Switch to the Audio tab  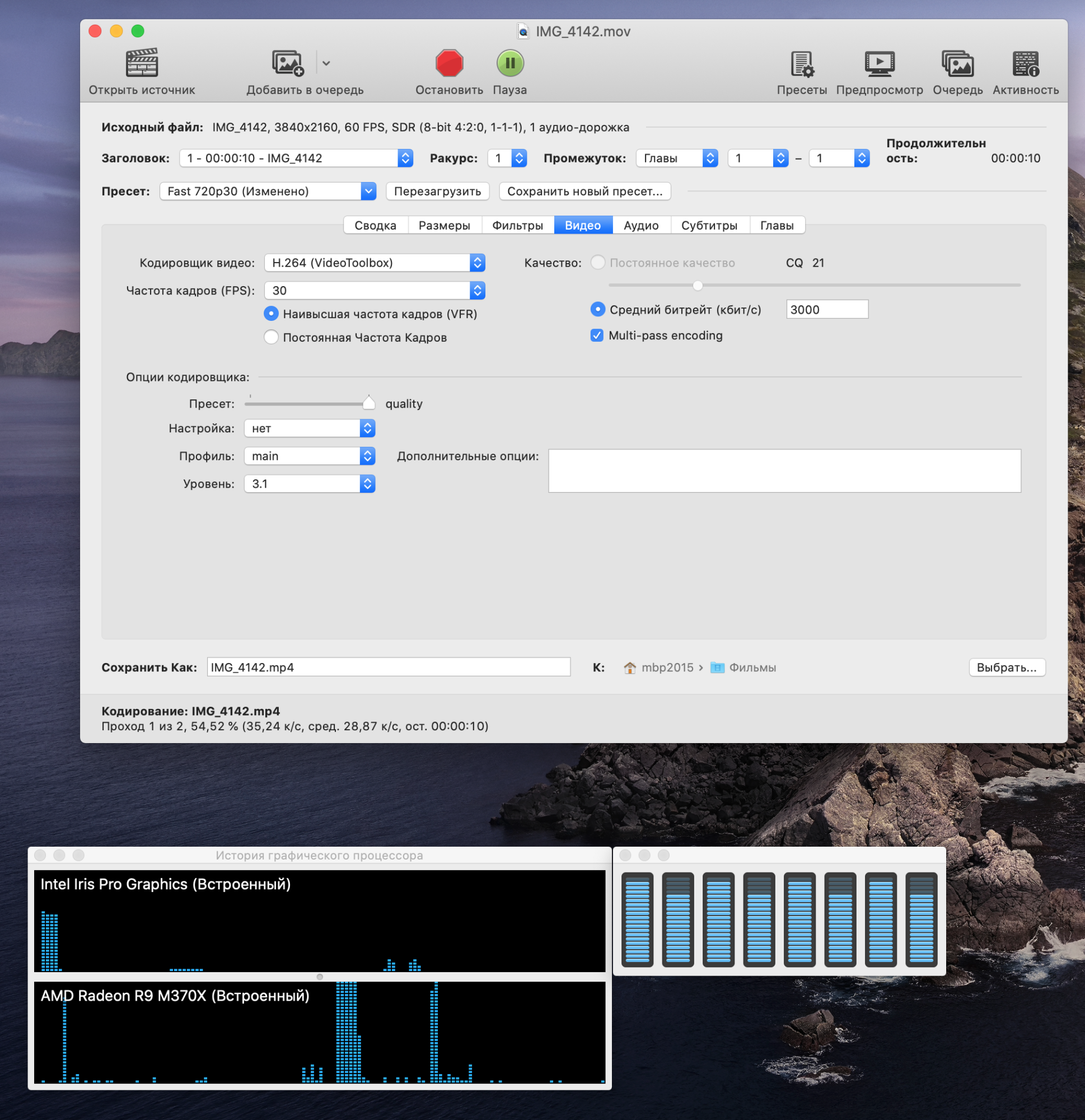click(640, 225)
